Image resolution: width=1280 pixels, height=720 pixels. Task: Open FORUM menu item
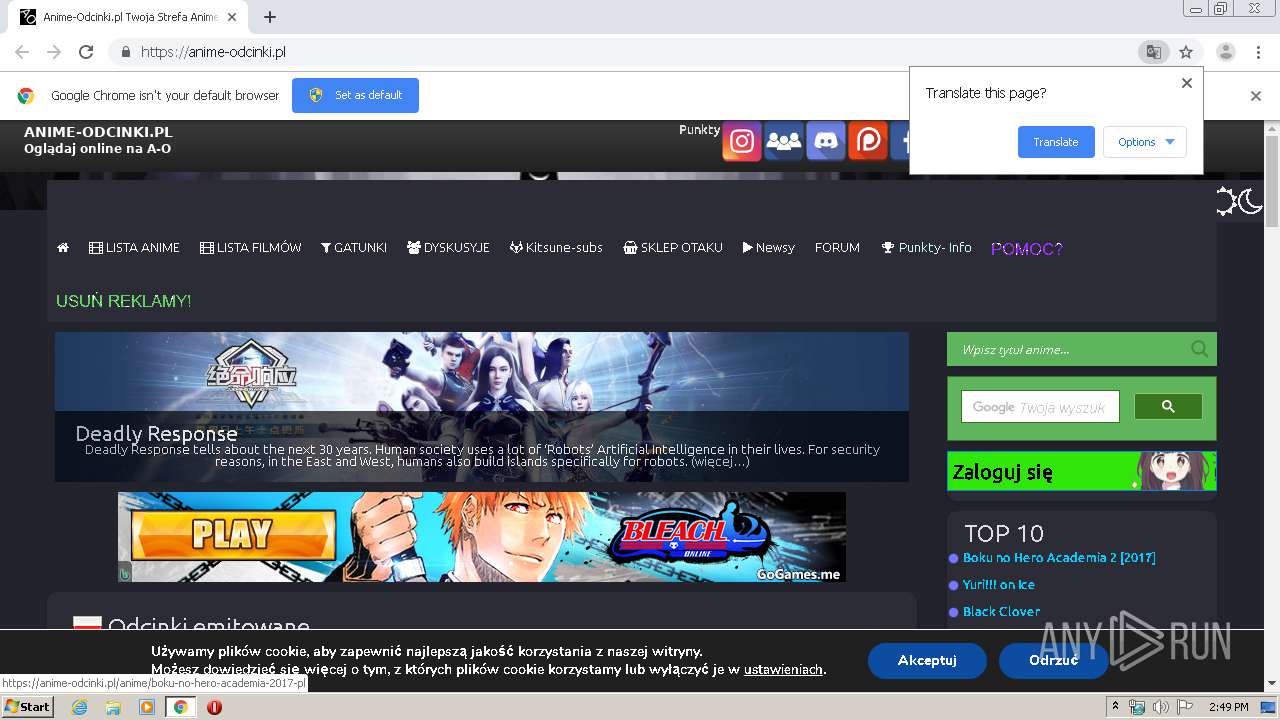[x=837, y=248]
